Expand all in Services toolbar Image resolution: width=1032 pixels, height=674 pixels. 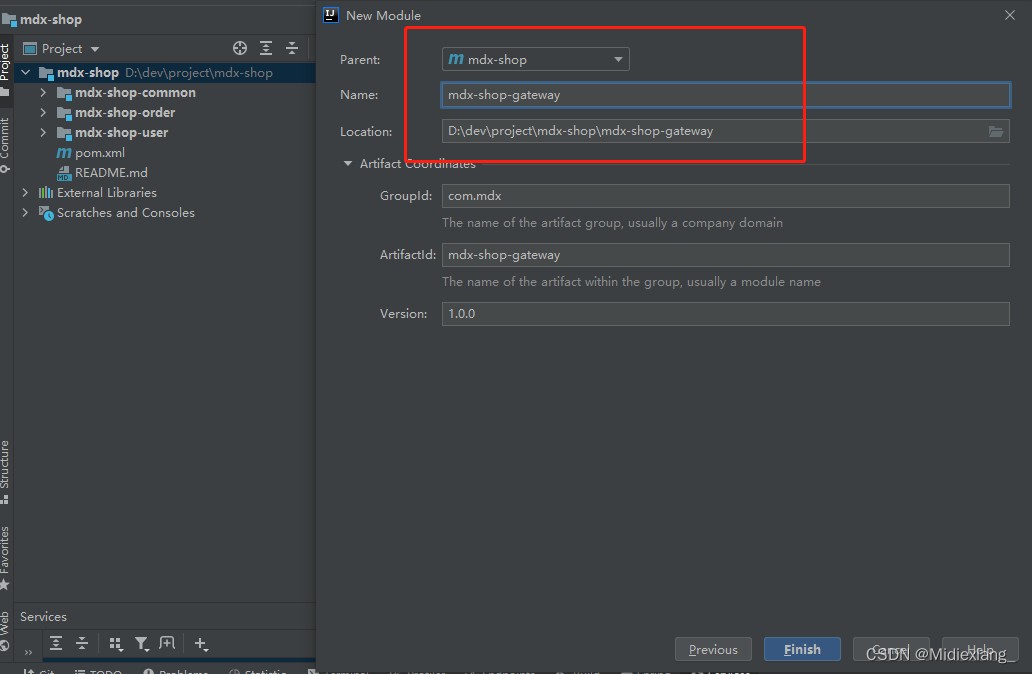[56, 644]
